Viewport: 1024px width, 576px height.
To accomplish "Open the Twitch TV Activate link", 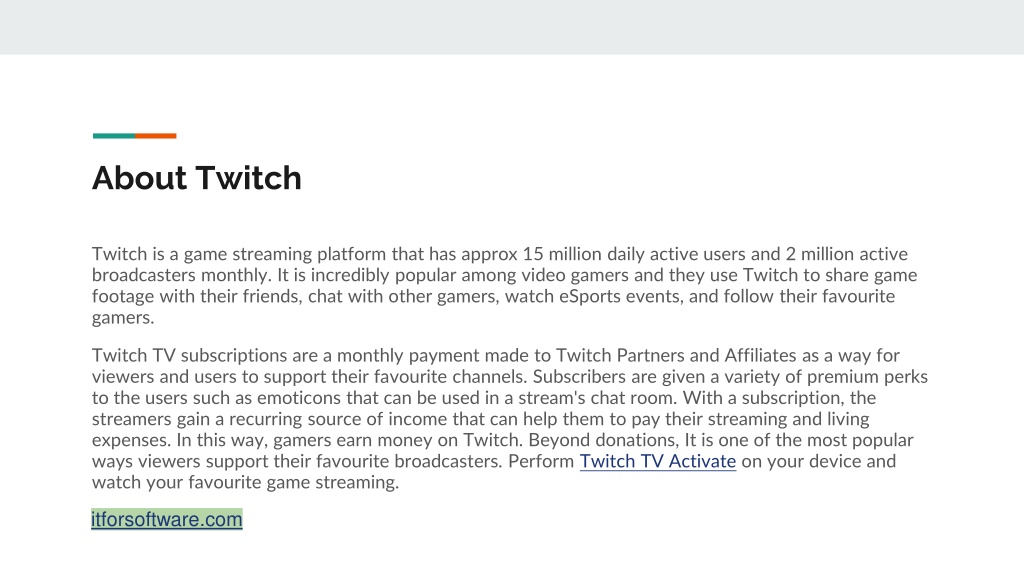I will (658, 461).
